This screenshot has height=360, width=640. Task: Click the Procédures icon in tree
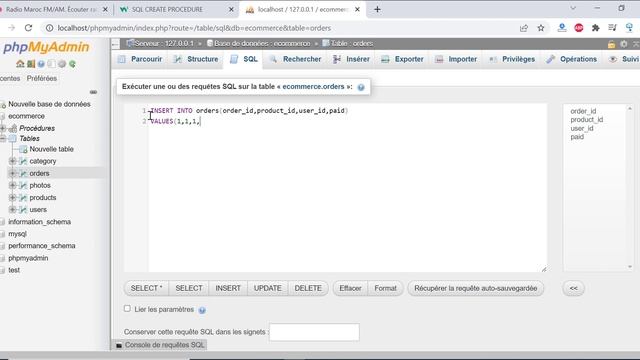pos(13,129)
